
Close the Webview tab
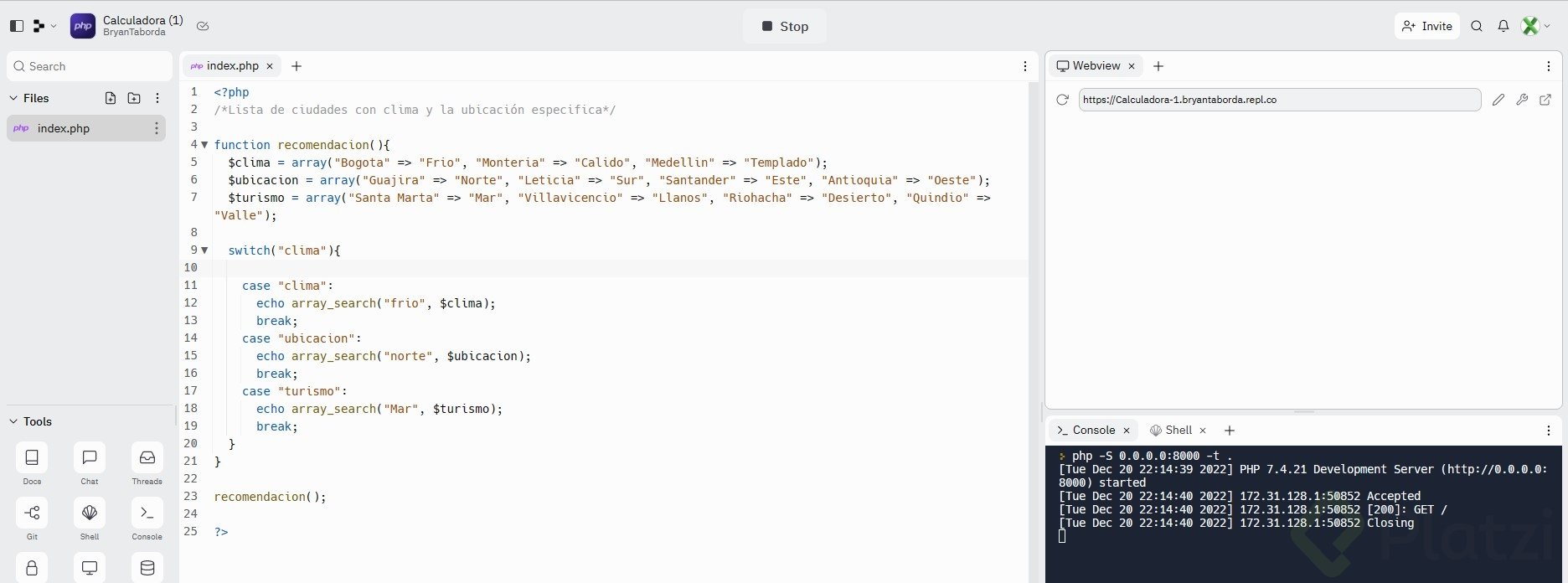pos(1132,65)
